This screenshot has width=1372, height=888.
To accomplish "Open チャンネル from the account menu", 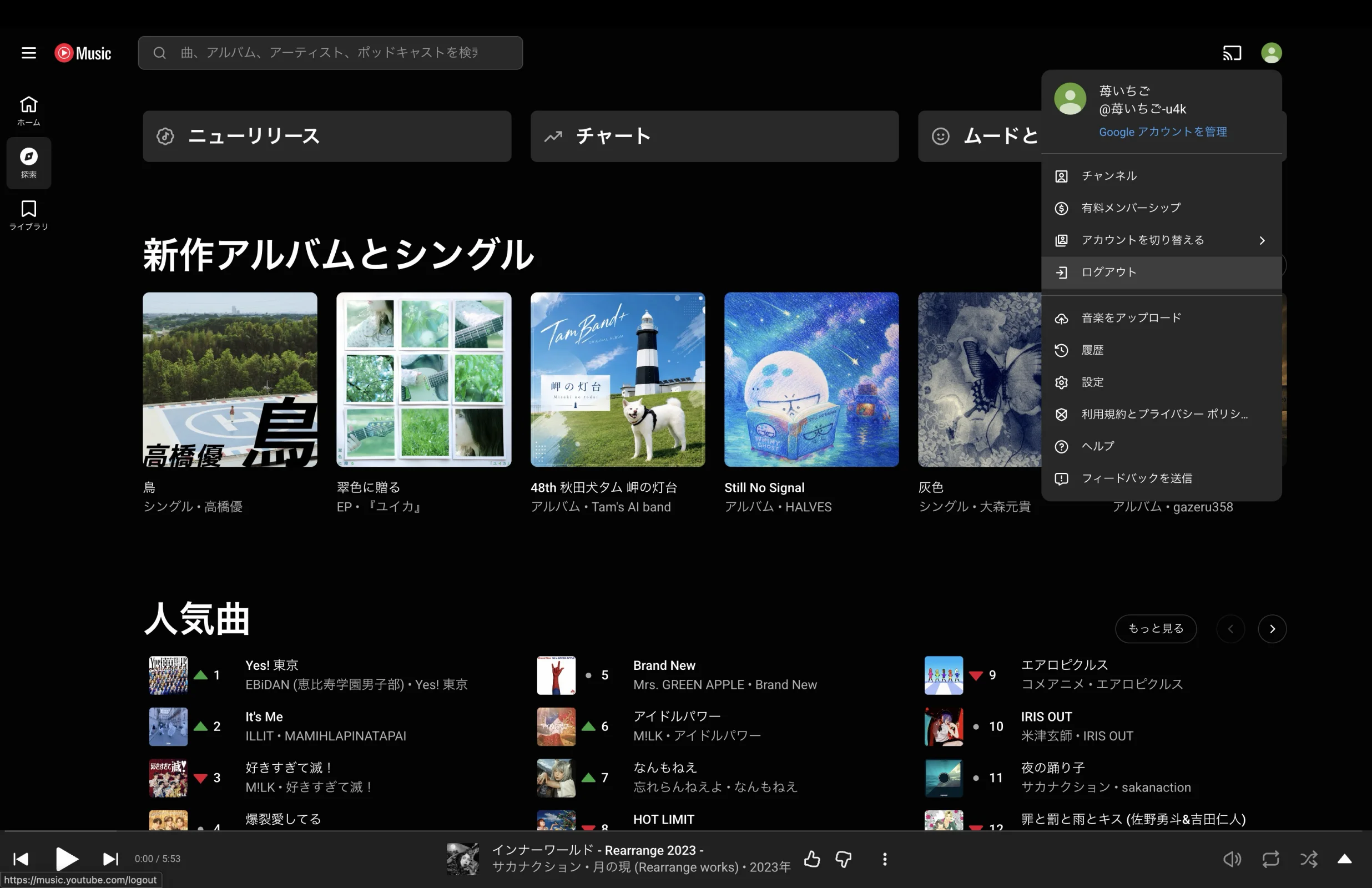I will (x=1162, y=176).
